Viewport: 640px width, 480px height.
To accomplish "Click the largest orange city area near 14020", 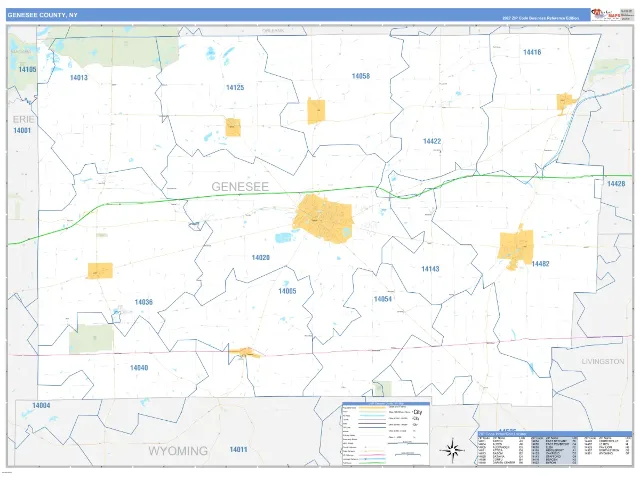I will click(x=323, y=219).
